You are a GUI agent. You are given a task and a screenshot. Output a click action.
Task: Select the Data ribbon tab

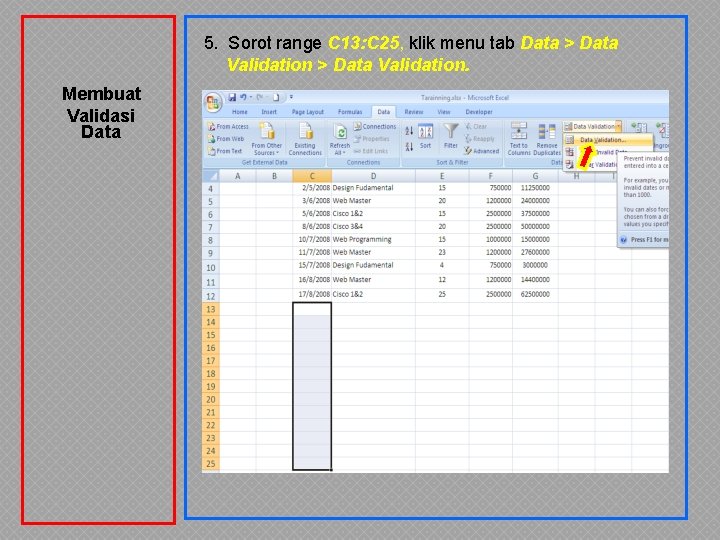[384, 112]
